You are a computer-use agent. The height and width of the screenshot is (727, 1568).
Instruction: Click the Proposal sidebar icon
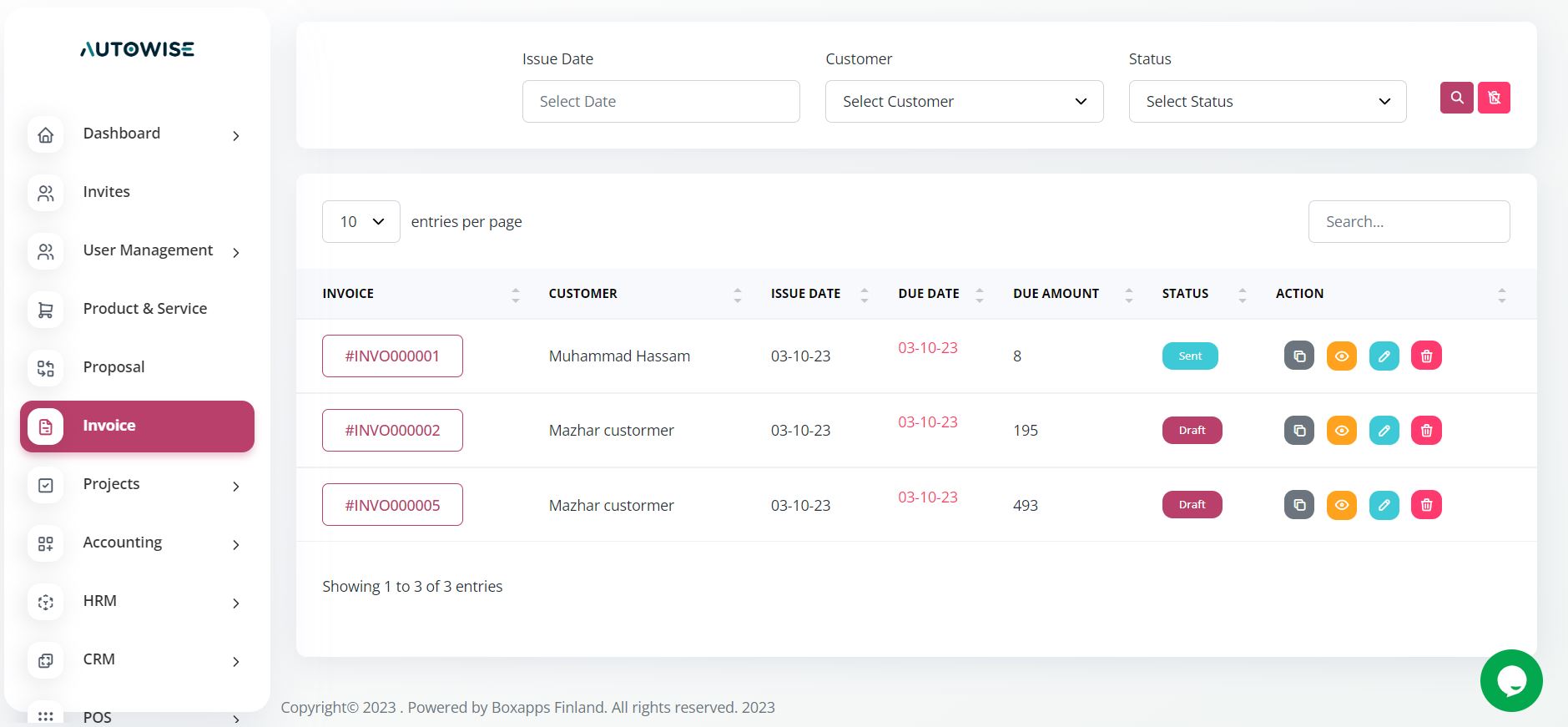(46, 368)
